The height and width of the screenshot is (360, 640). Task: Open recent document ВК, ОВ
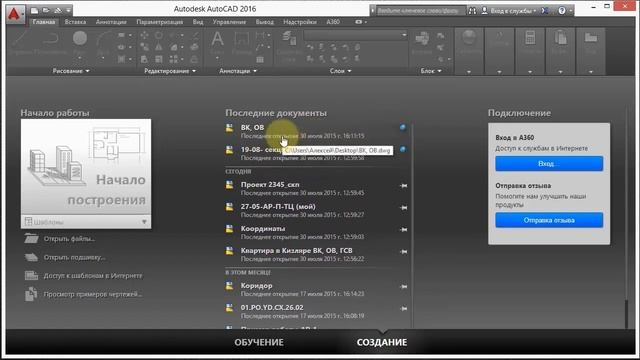click(252, 127)
